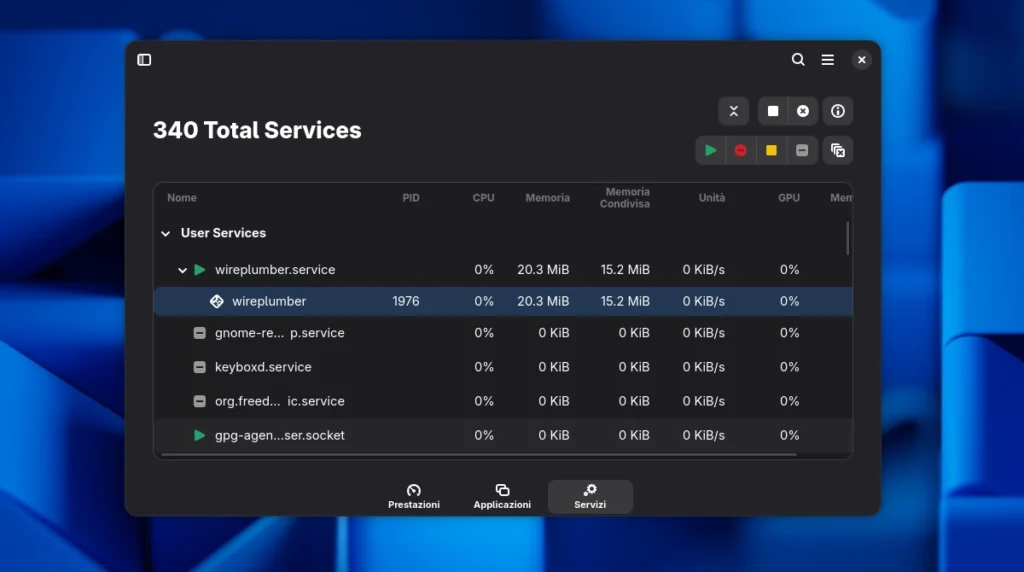Viewport: 1024px width, 572px height.
Task: Click the vertical scrollbar in services list
Action: coord(848,238)
